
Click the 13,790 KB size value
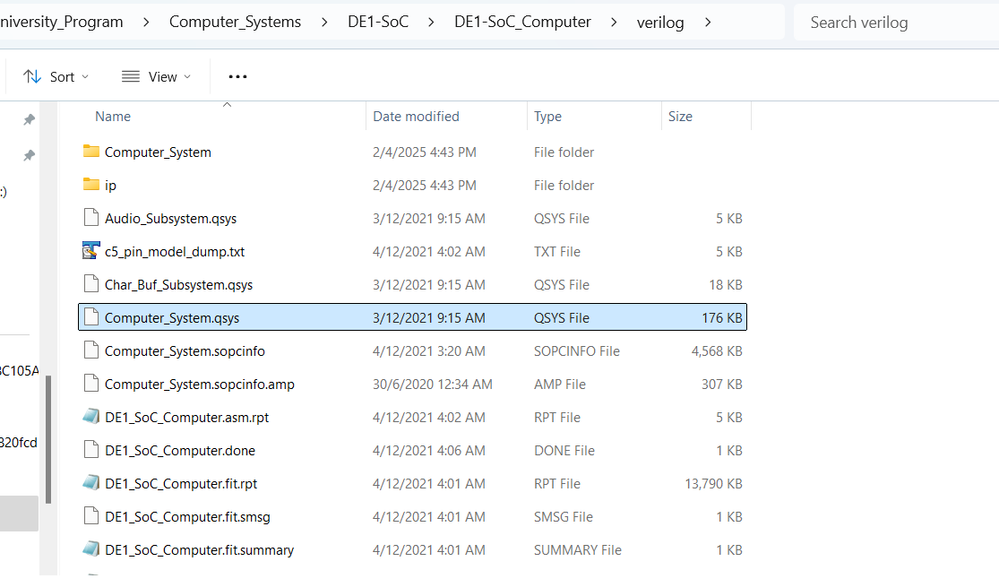[714, 484]
